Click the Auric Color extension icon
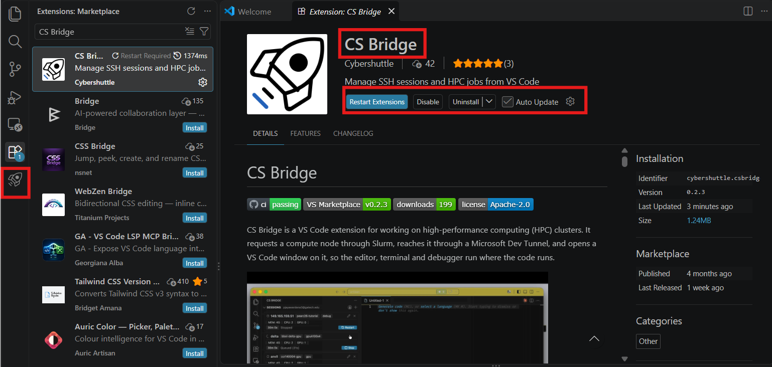Viewport: 772px width, 367px height. [x=53, y=340]
